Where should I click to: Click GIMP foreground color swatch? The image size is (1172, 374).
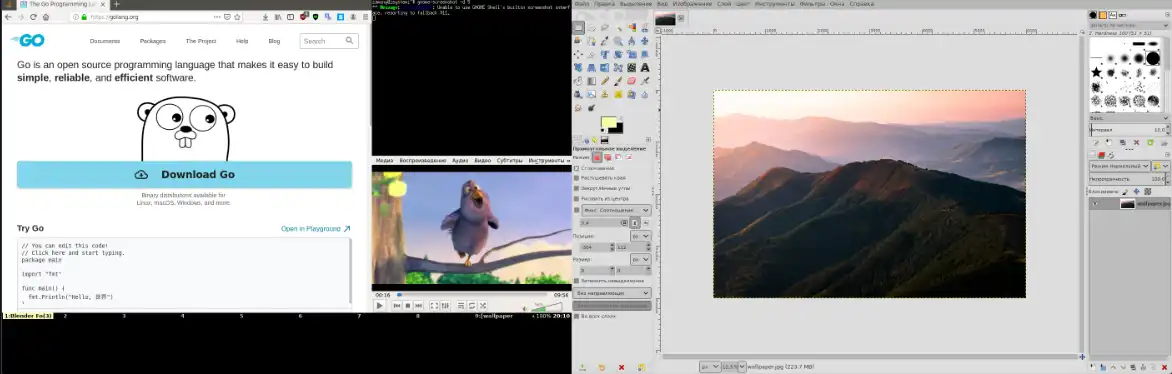pos(608,123)
